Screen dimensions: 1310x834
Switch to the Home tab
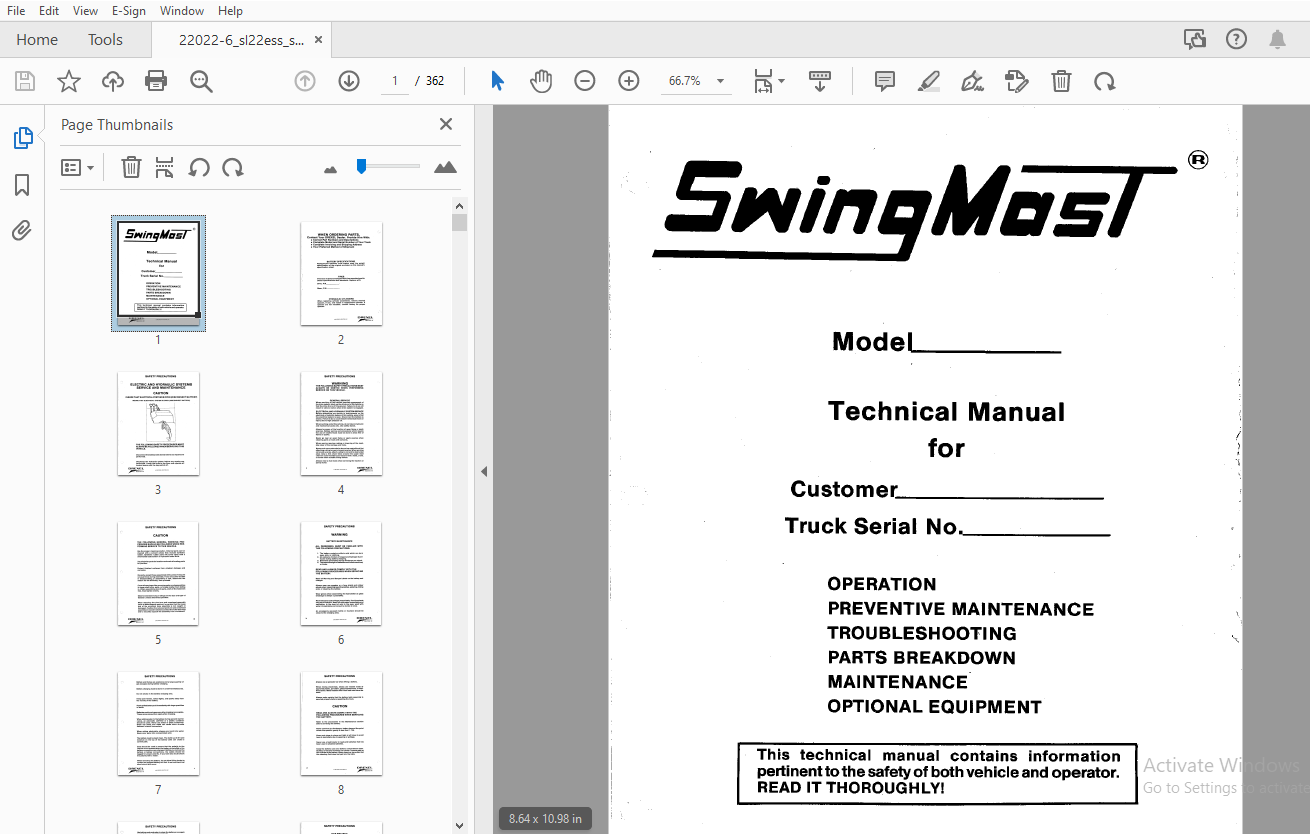coord(37,40)
